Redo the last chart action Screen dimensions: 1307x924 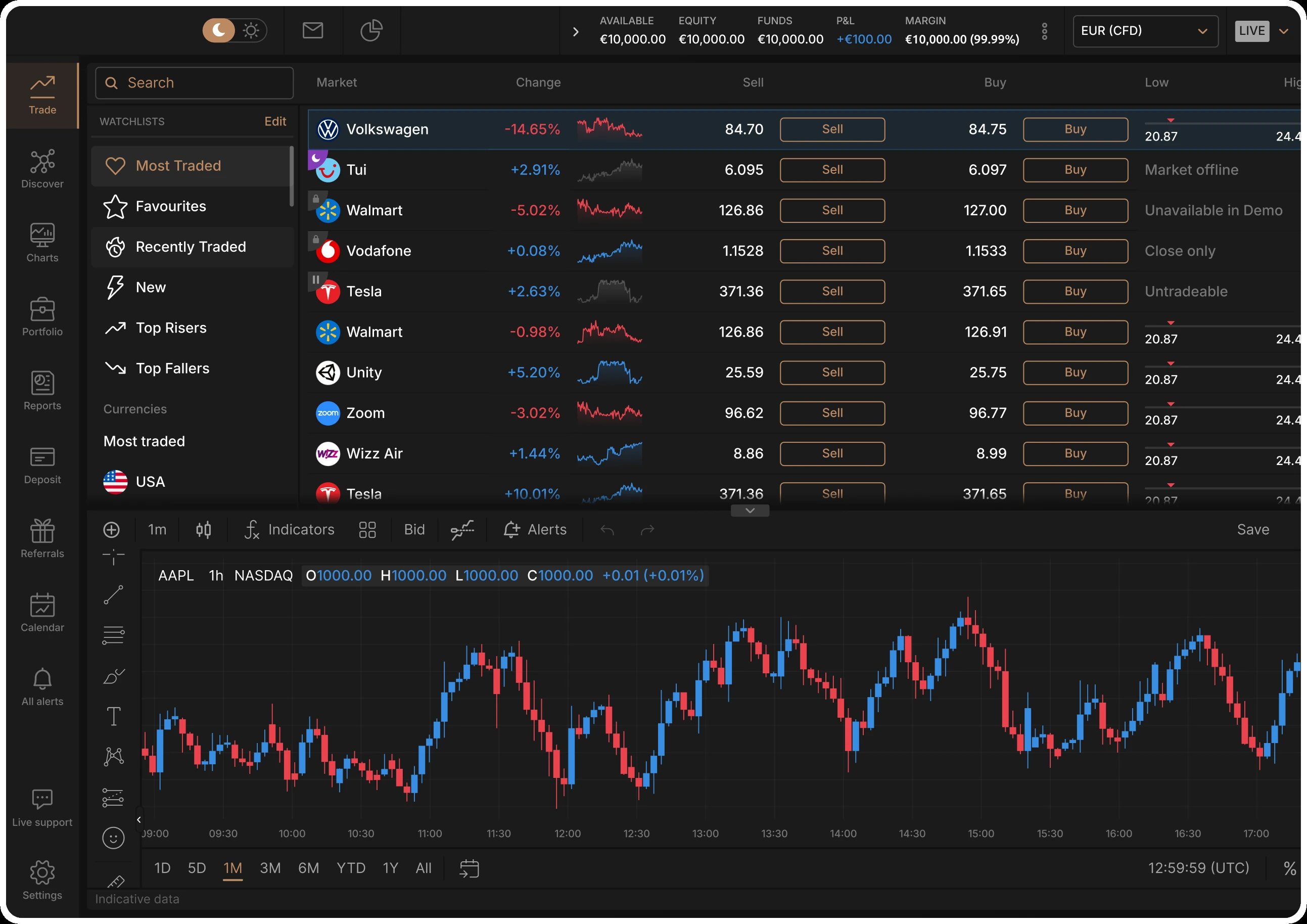pos(647,530)
